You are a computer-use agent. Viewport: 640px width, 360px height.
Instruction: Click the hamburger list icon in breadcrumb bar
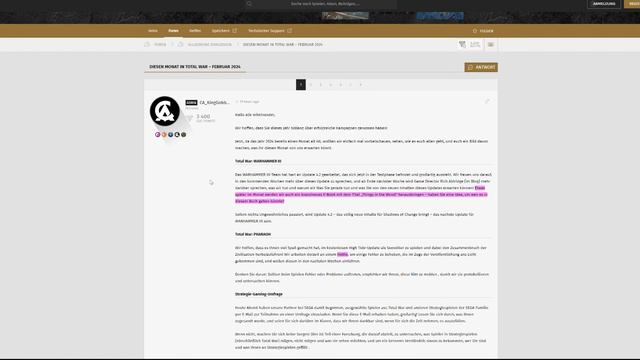pos(491,44)
